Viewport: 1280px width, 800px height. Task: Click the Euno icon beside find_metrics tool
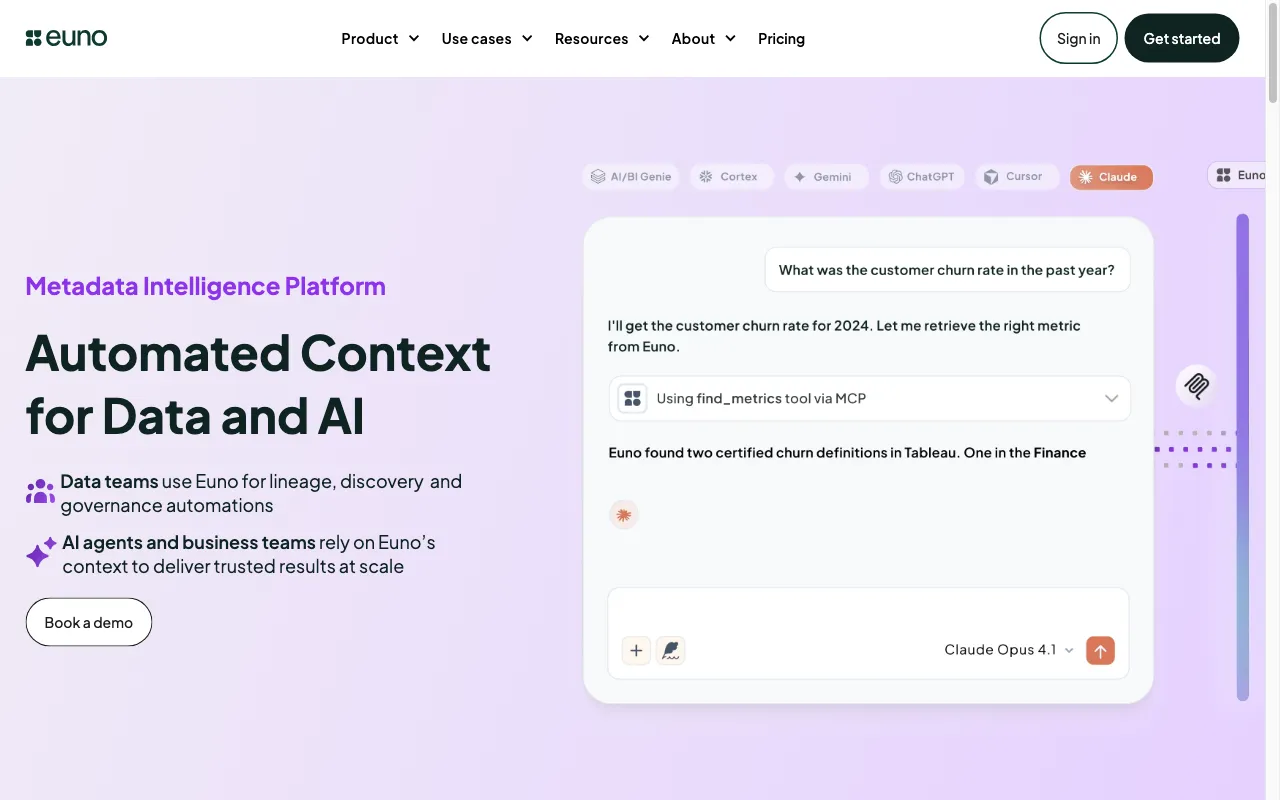[x=632, y=398]
